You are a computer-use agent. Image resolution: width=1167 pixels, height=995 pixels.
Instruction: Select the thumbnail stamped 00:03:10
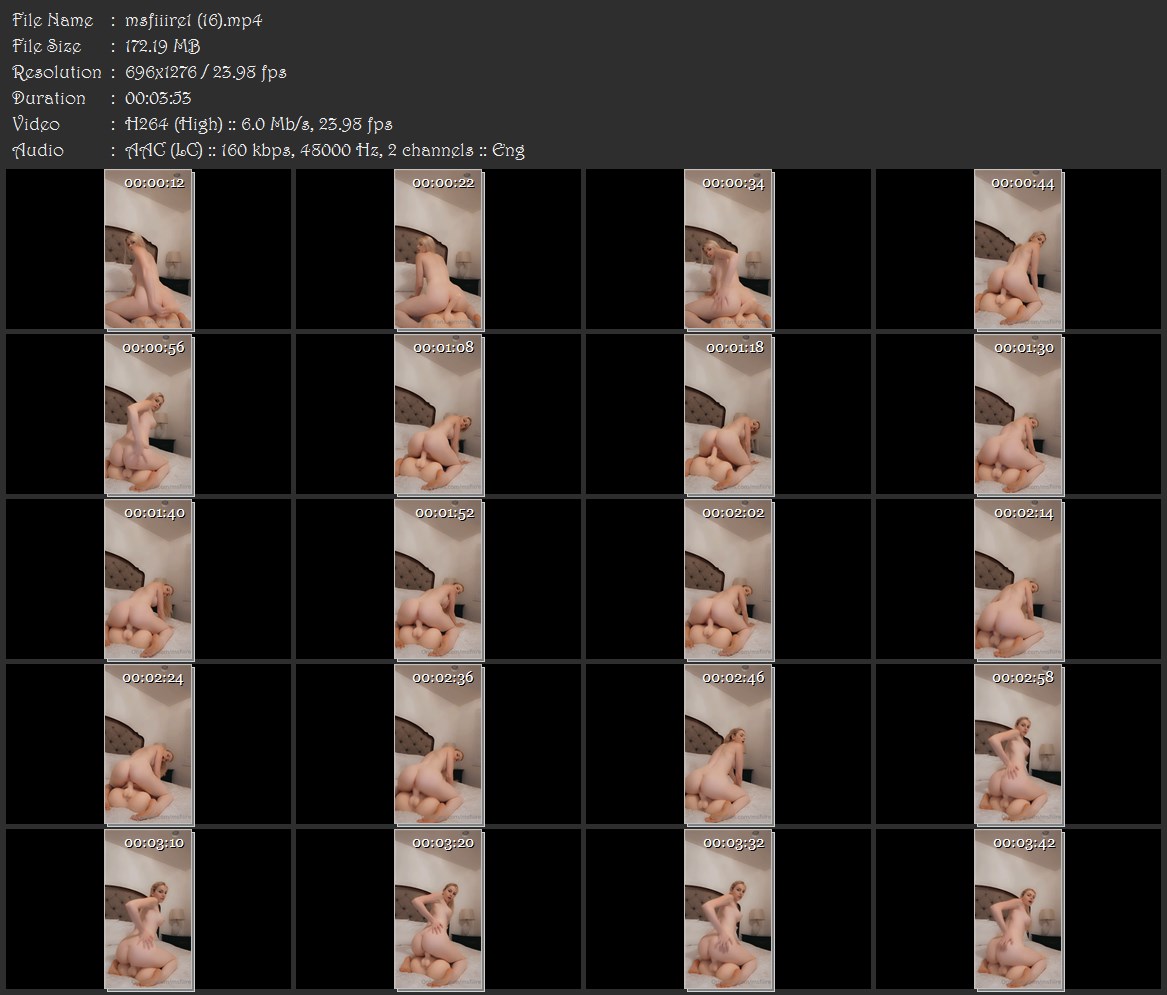click(149, 910)
